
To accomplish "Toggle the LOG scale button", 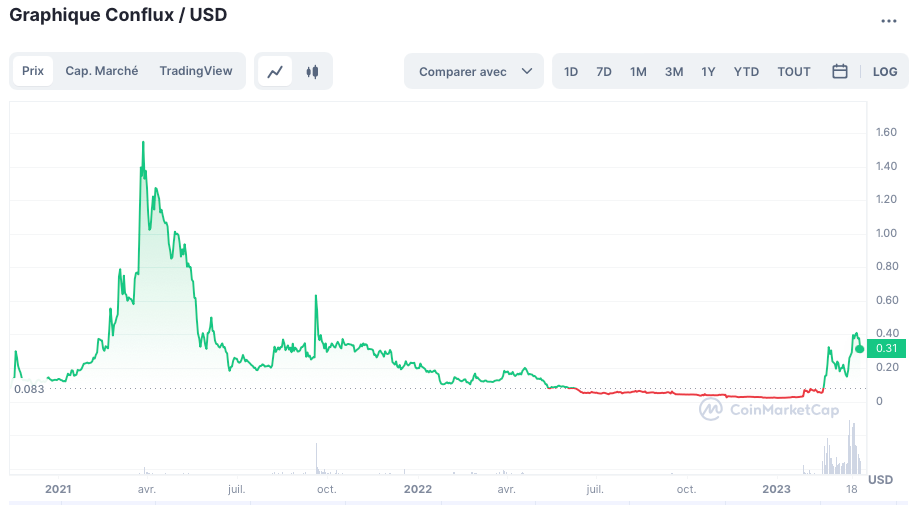I will (x=885, y=72).
